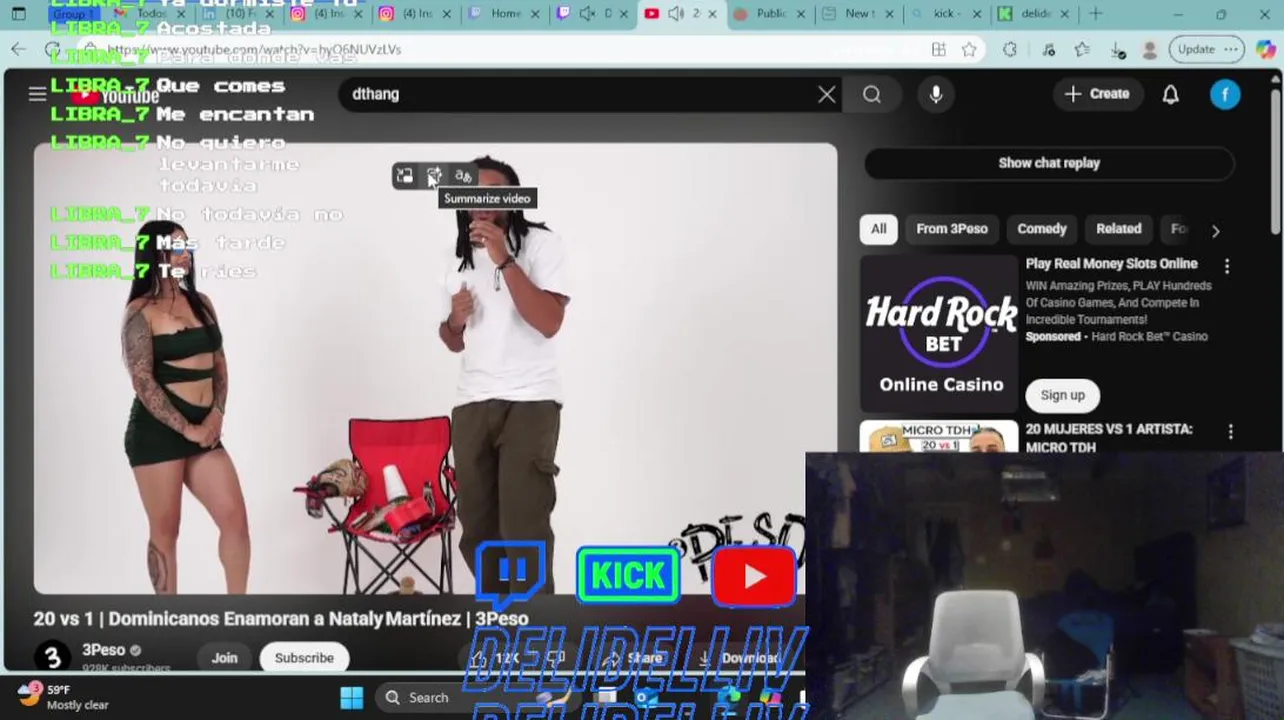
Task: Open YouTube notifications bell
Action: coord(1170,94)
